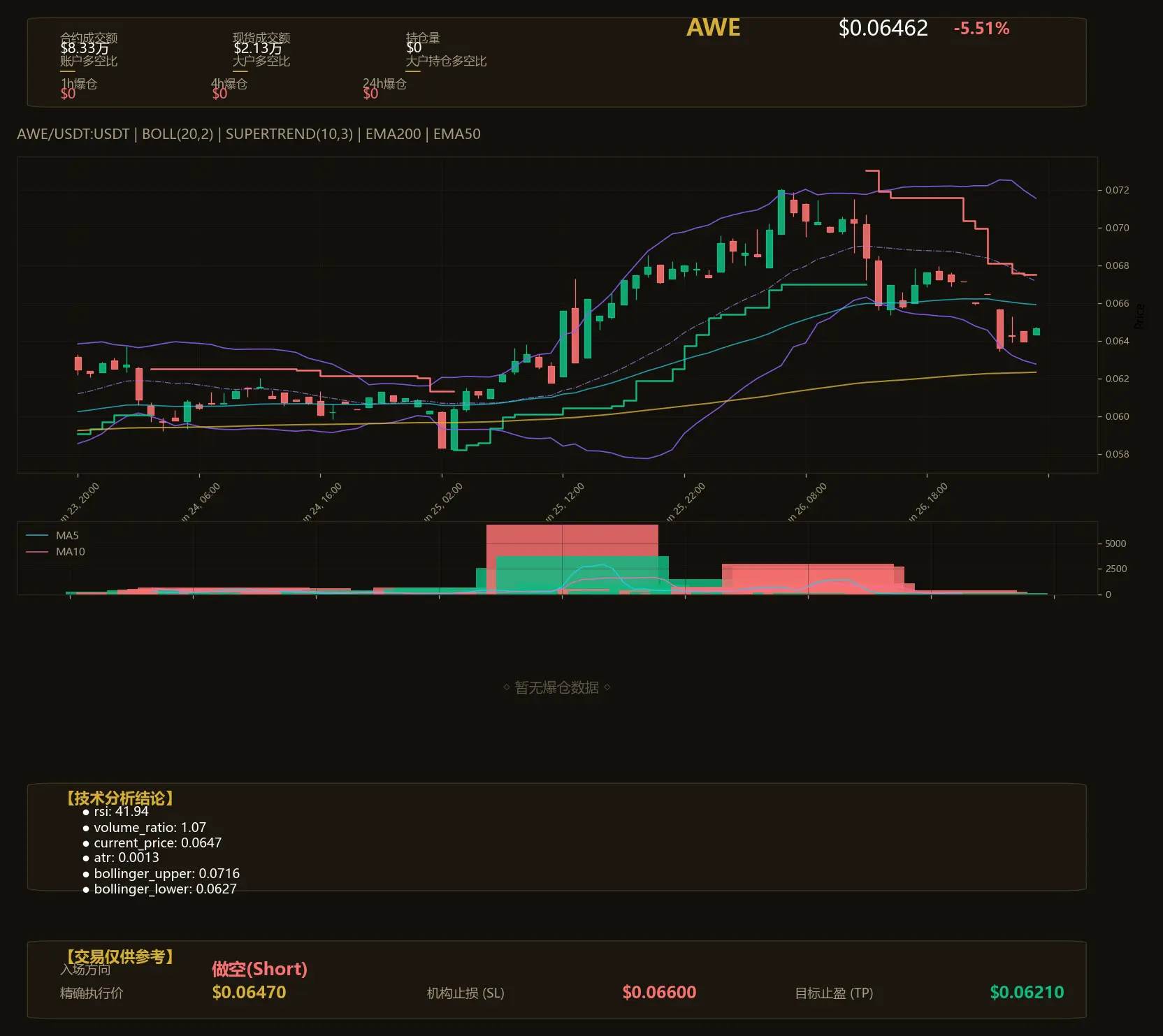Click the 0.070 price axis label
The image size is (1163, 1036).
[x=1117, y=228]
